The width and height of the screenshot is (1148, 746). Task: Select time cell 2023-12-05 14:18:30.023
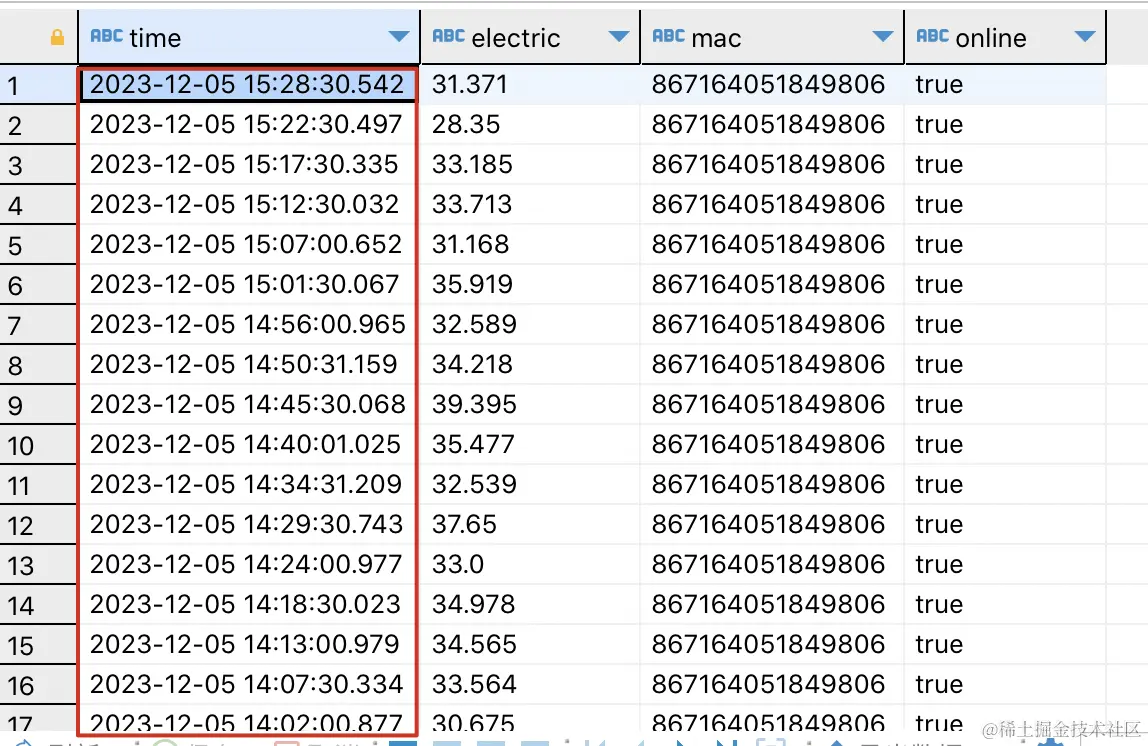point(247,604)
